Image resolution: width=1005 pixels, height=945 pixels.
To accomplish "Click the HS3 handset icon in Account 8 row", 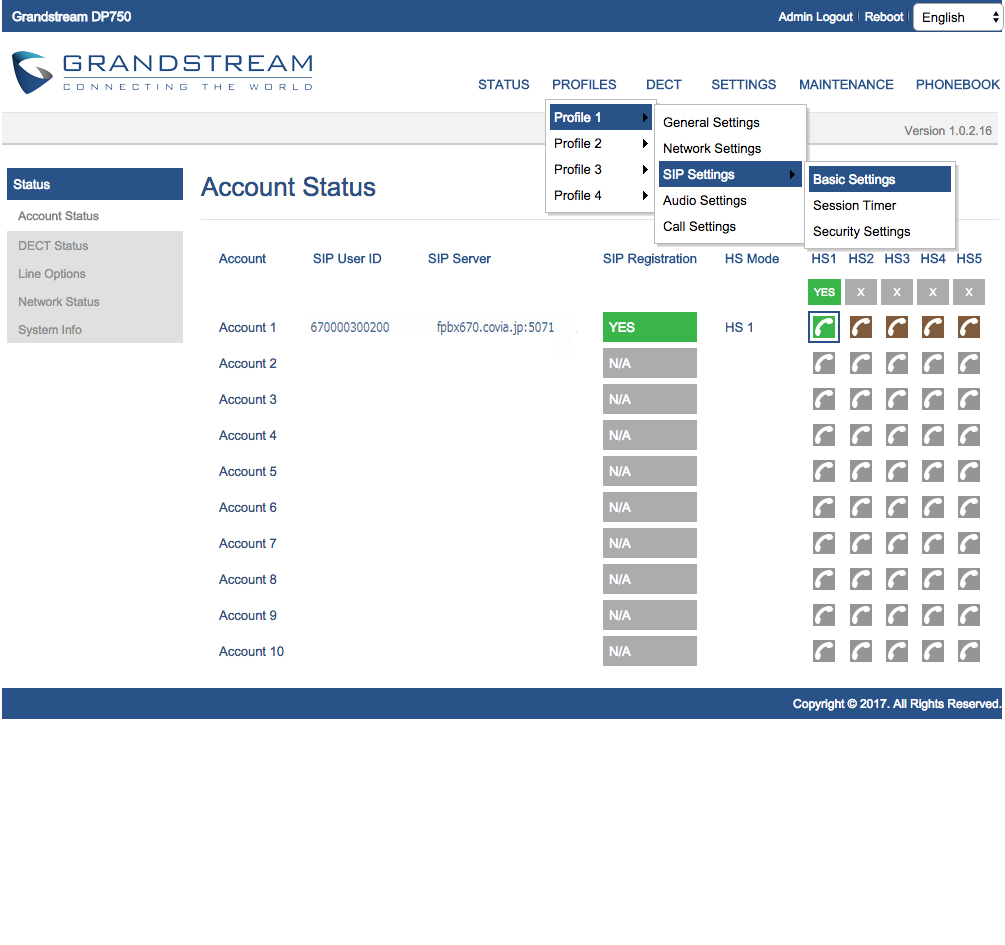I will coord(897,579).
